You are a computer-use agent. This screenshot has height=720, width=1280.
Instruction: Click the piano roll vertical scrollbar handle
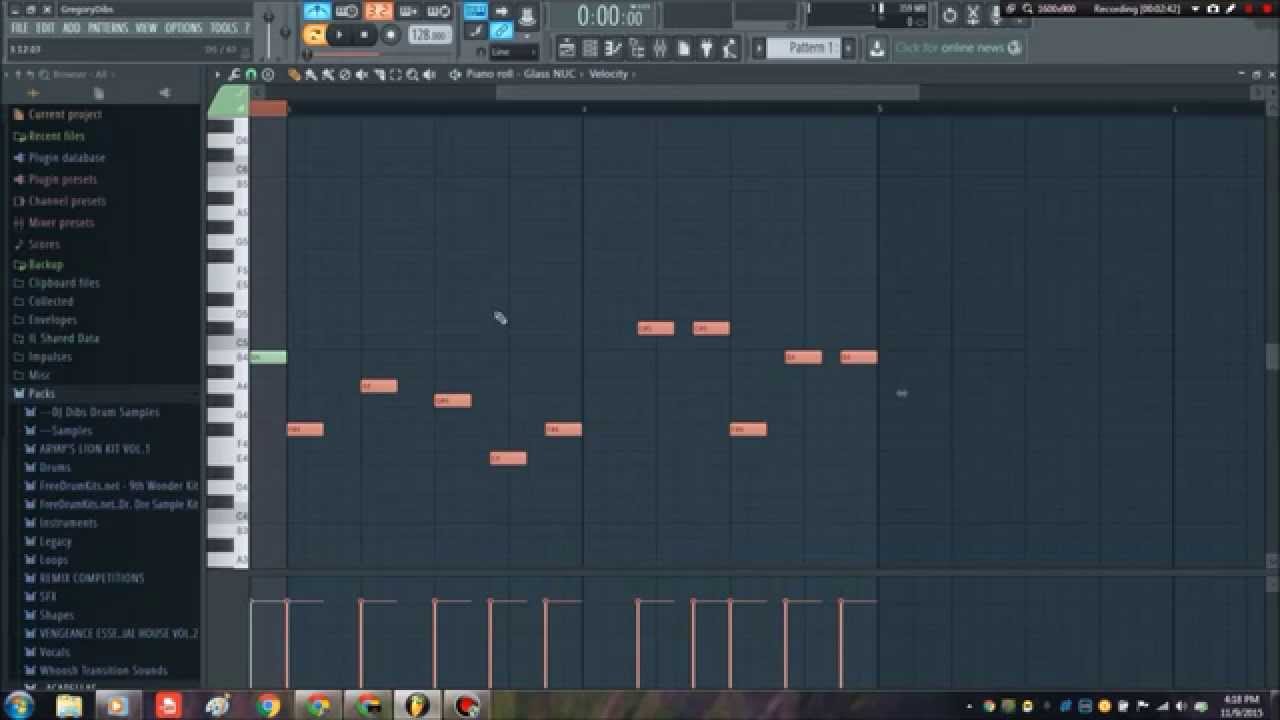[1272, 356]
